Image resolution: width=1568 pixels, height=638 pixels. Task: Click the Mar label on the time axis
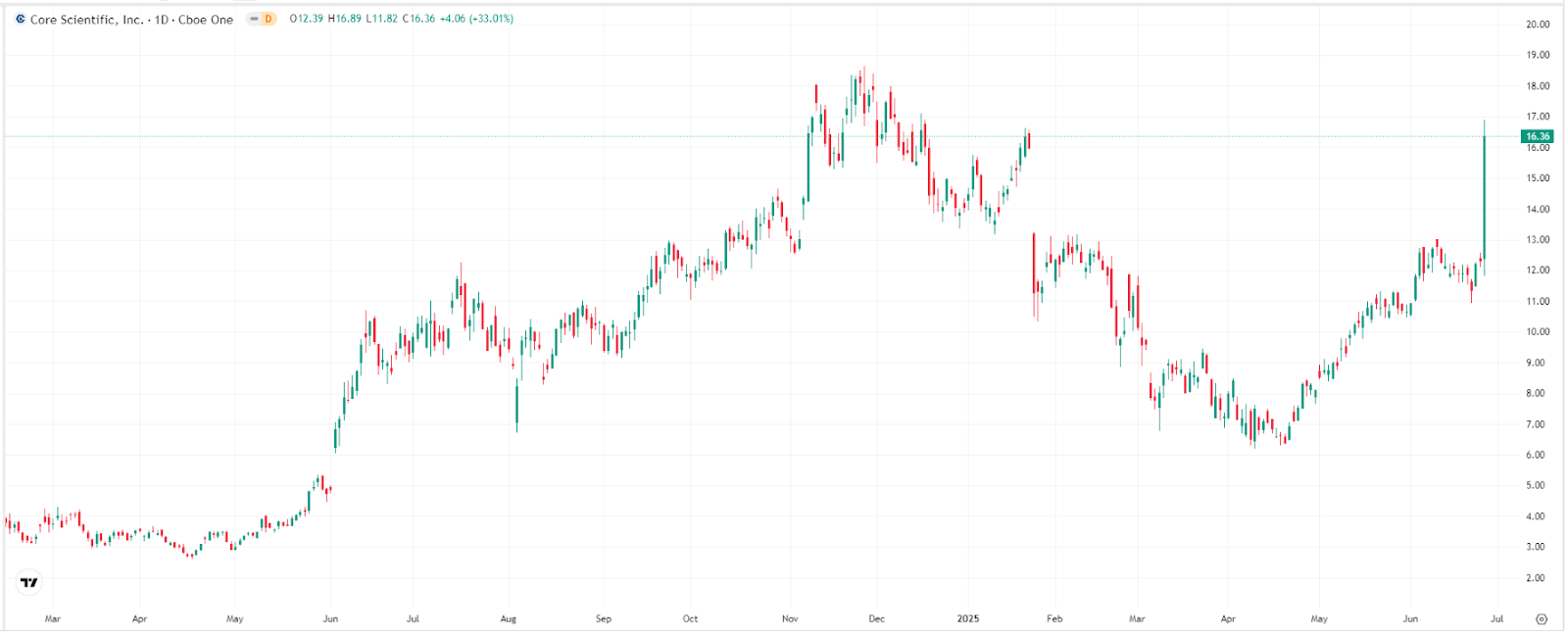[x=53, y=619]
